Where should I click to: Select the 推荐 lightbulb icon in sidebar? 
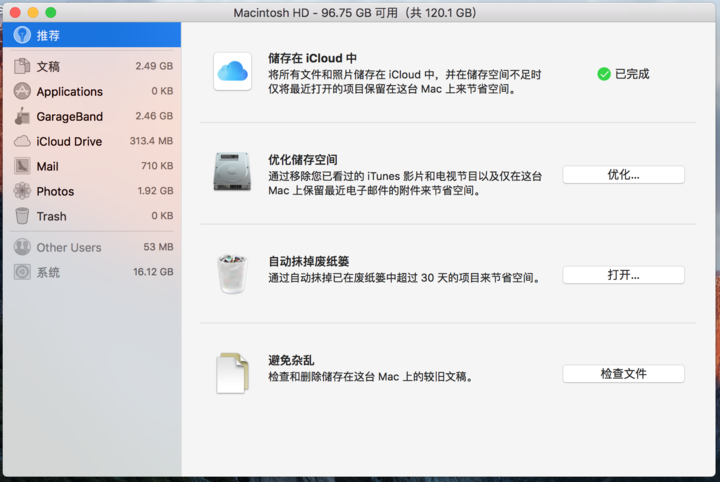[x=22, y=35]
